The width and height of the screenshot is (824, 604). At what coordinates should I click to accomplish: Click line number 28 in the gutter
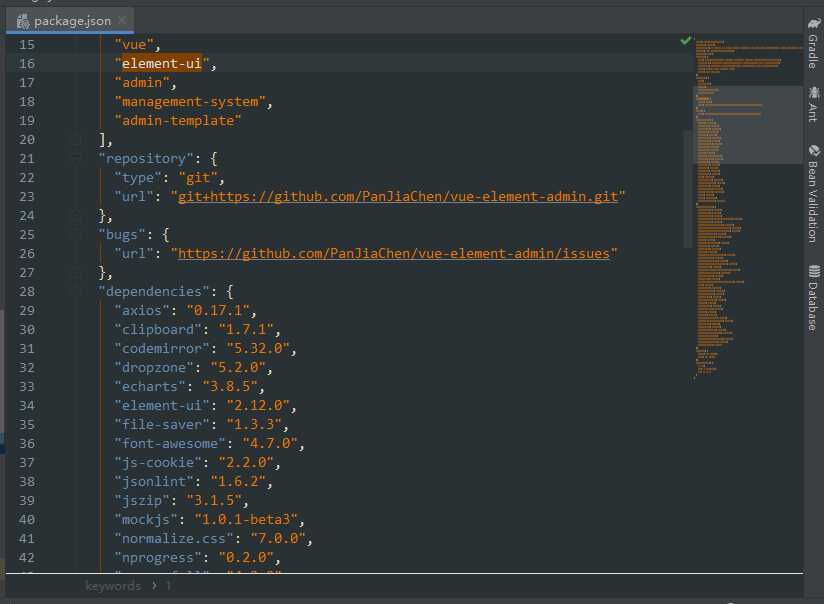pyautogui.click(x=27, y=292)
